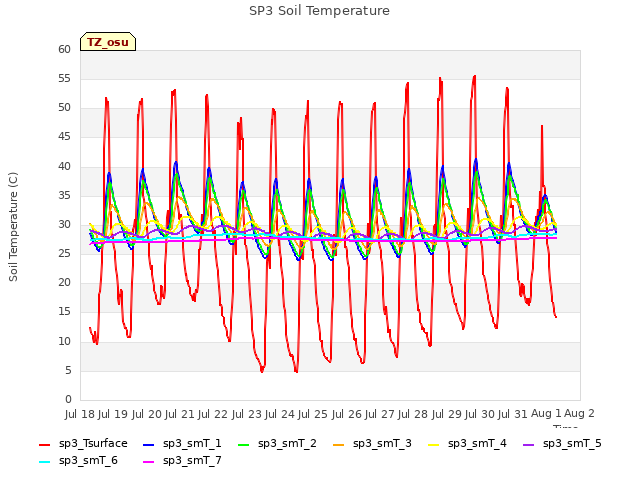Click the Jul 23 x-axis tick label
Image resolution: width=640 pixels, height=480 pixels.
point(248,414)
